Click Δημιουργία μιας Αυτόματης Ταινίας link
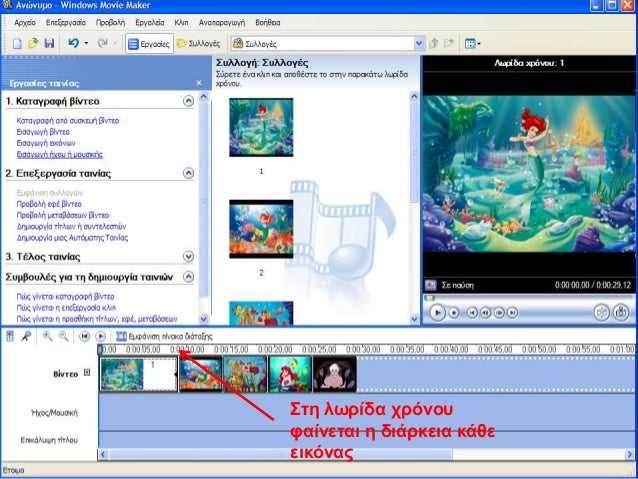Screen dimensions: 638x479 point(72,238)
